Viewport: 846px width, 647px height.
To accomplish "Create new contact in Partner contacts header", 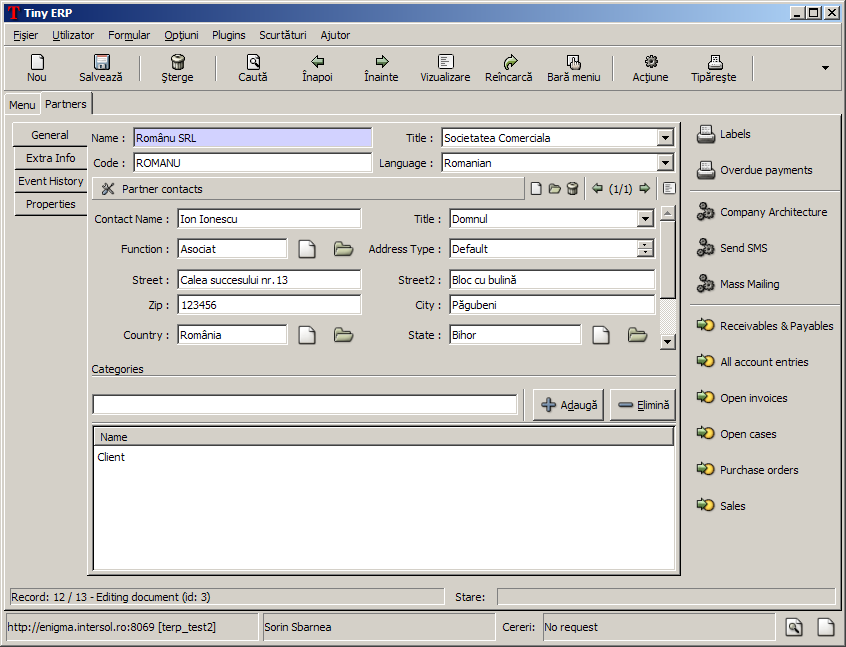I will coord(536,188).
